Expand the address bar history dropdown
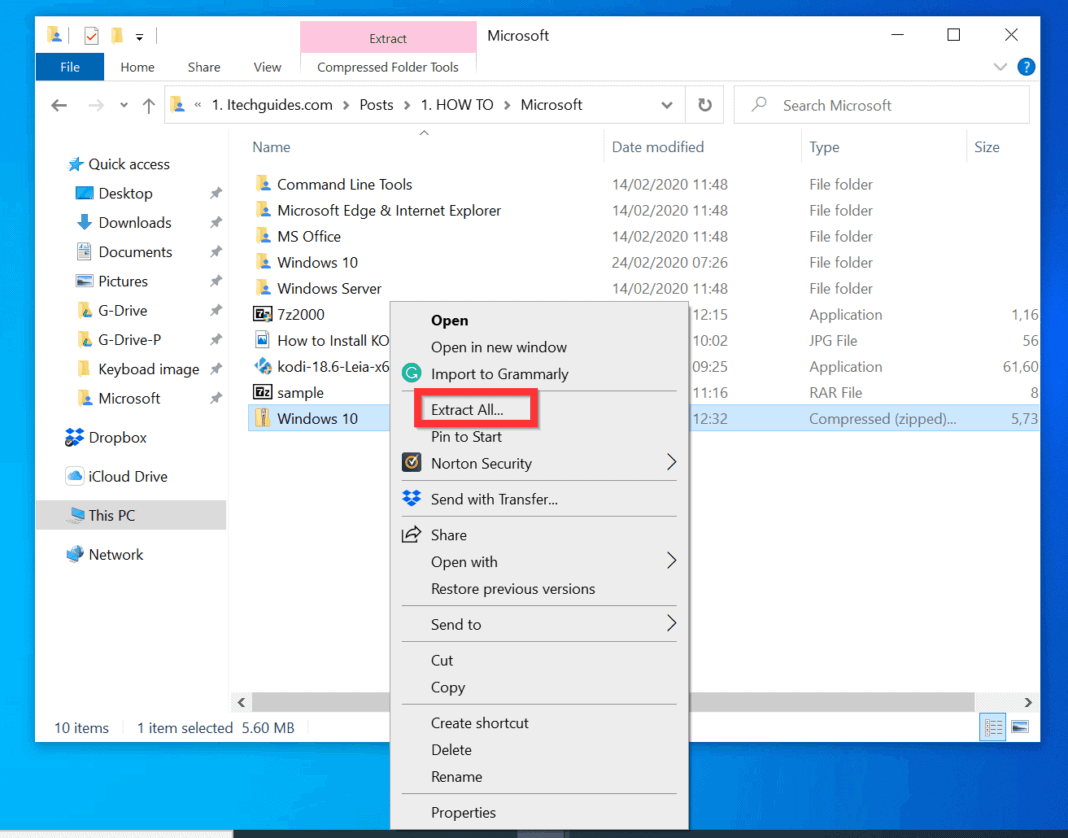This screenshot has width=1068, height=838. pos(667,105)
